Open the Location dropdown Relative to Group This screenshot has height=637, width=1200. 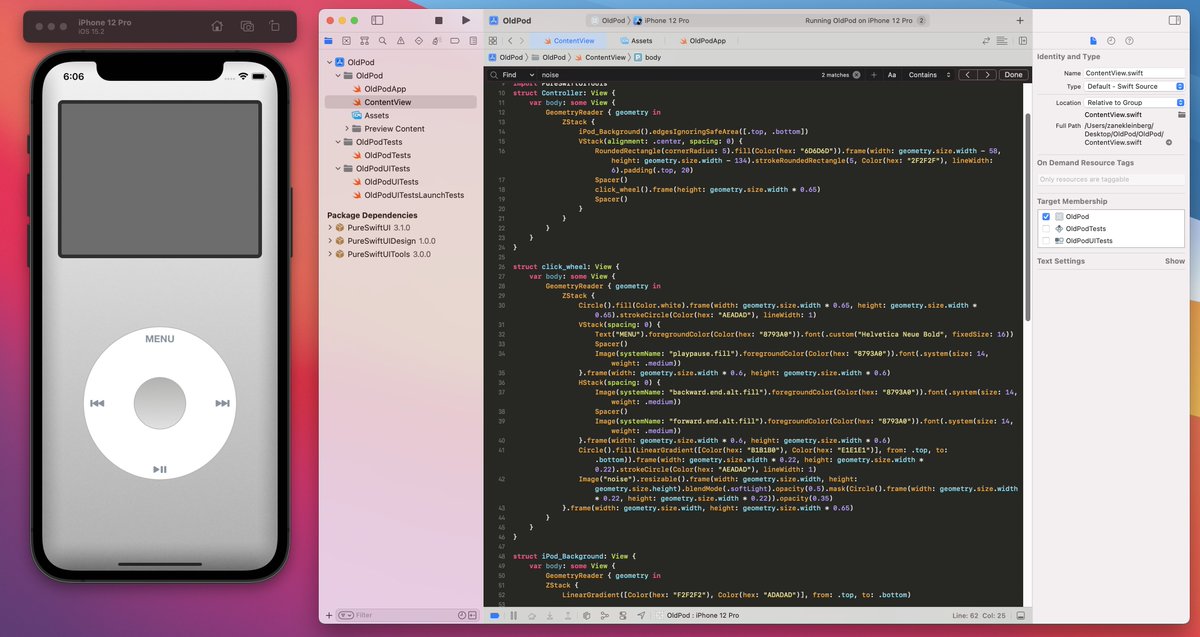[x=1134, y=102]
